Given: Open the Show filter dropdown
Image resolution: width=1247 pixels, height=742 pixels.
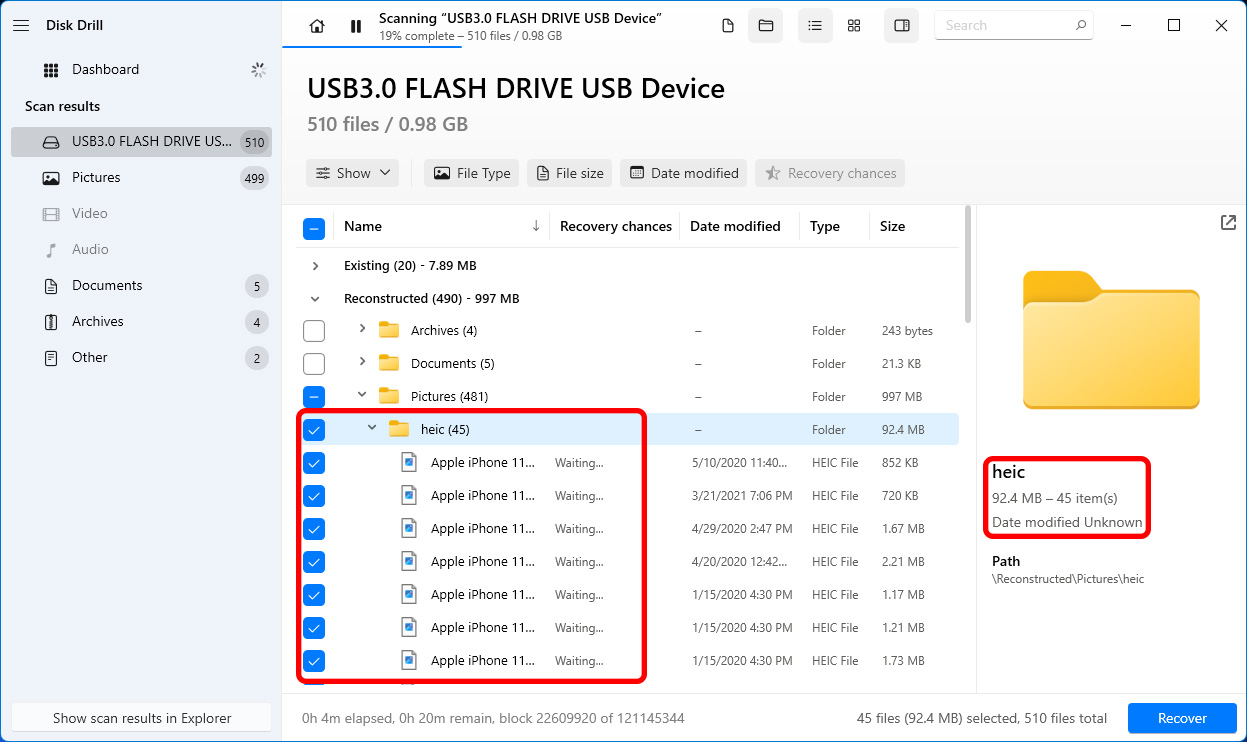Looking at the screenshot, I should [352, 173].
